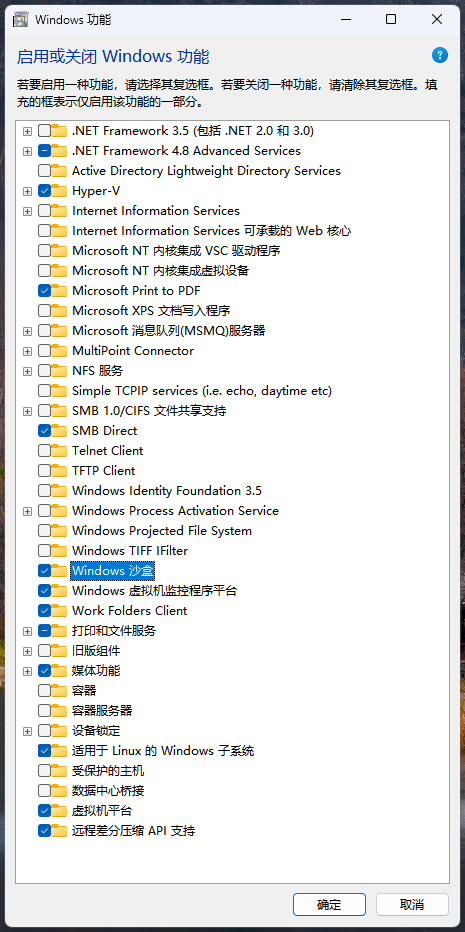Click the Windows 功能 title bar app icon

[x=21, y=20]
